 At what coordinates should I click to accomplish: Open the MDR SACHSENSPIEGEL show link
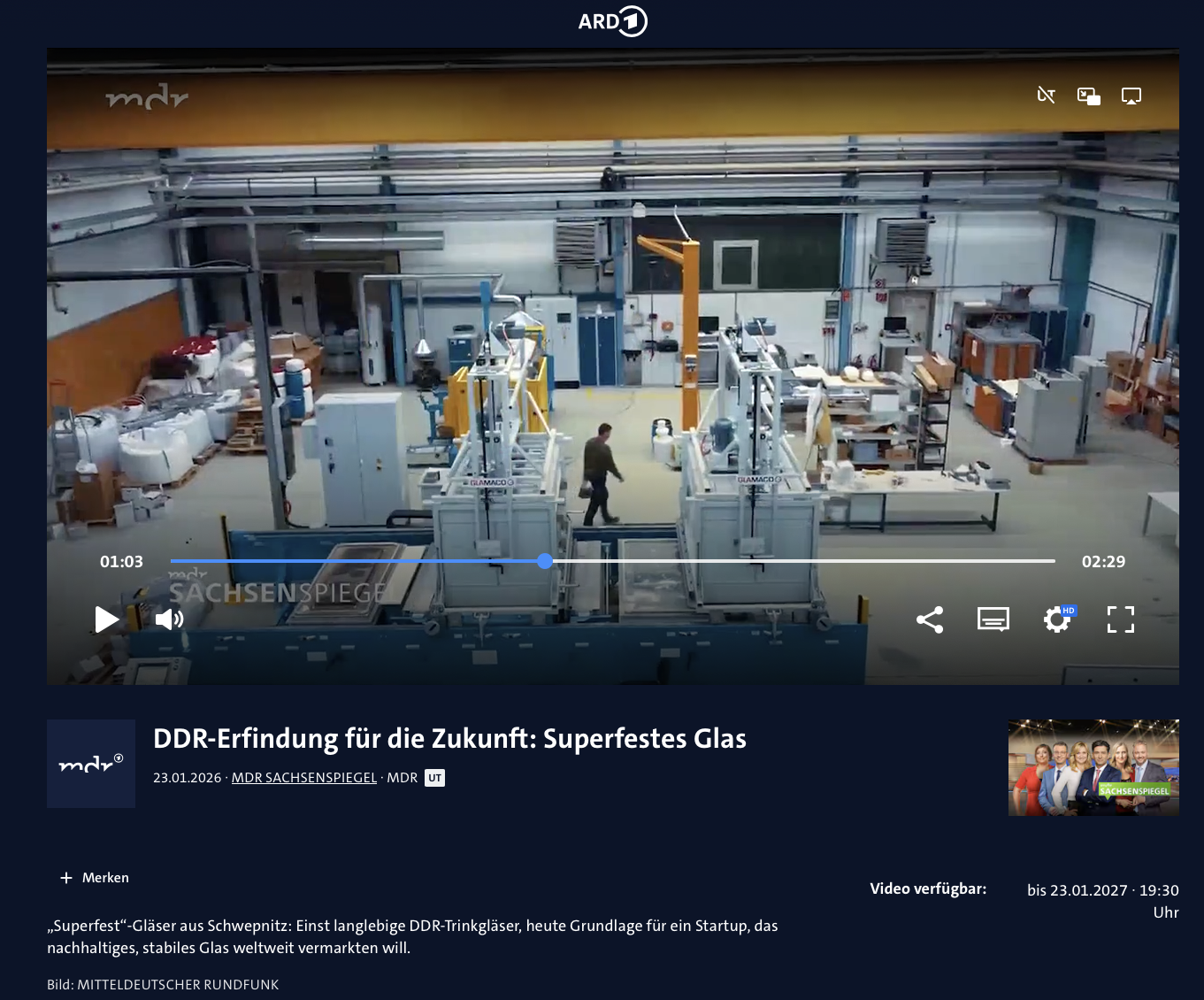click(303, 778)
